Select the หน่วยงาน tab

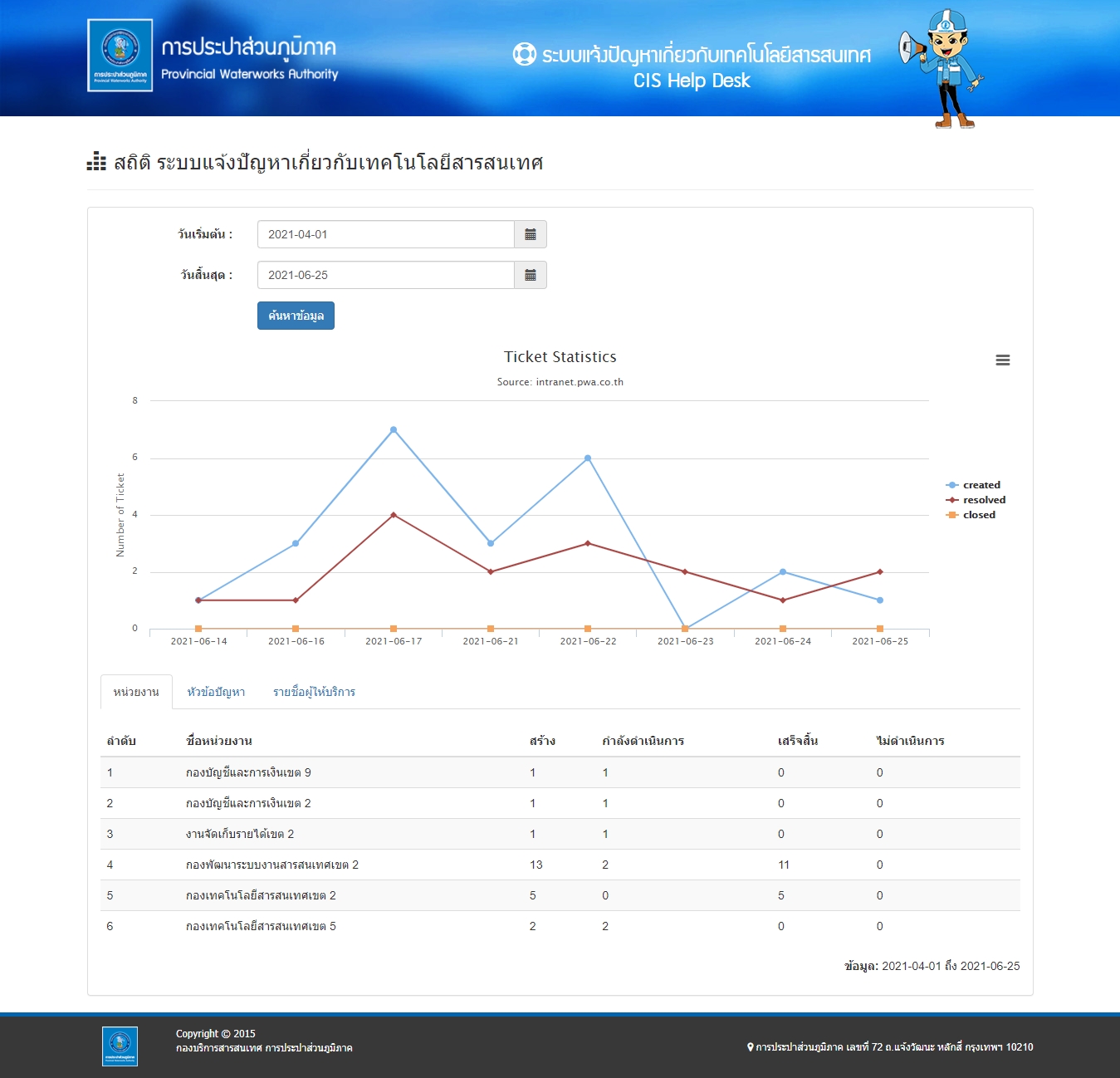click(x=136, y=692)
